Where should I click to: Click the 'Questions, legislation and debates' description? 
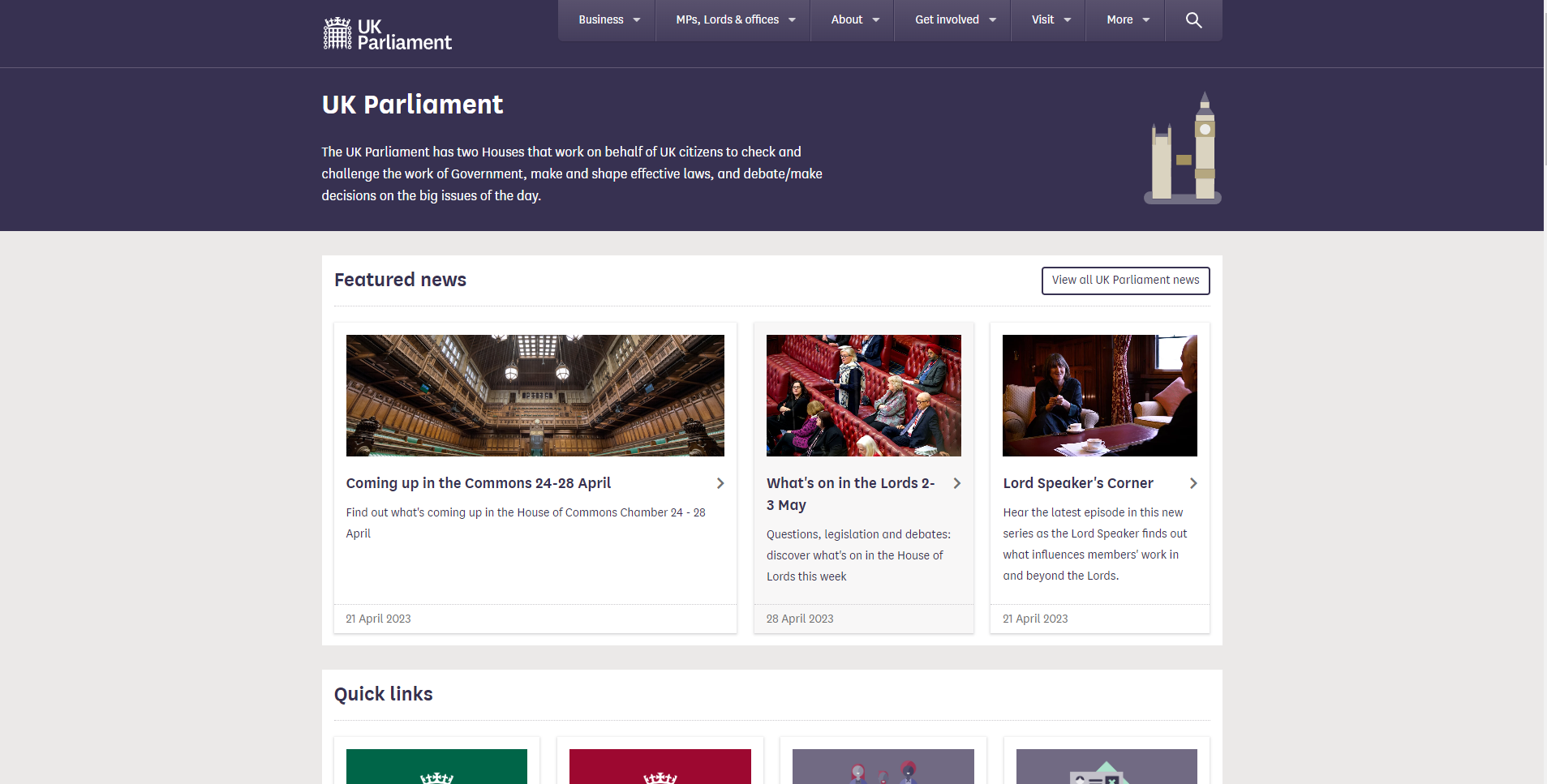point(858,555)
